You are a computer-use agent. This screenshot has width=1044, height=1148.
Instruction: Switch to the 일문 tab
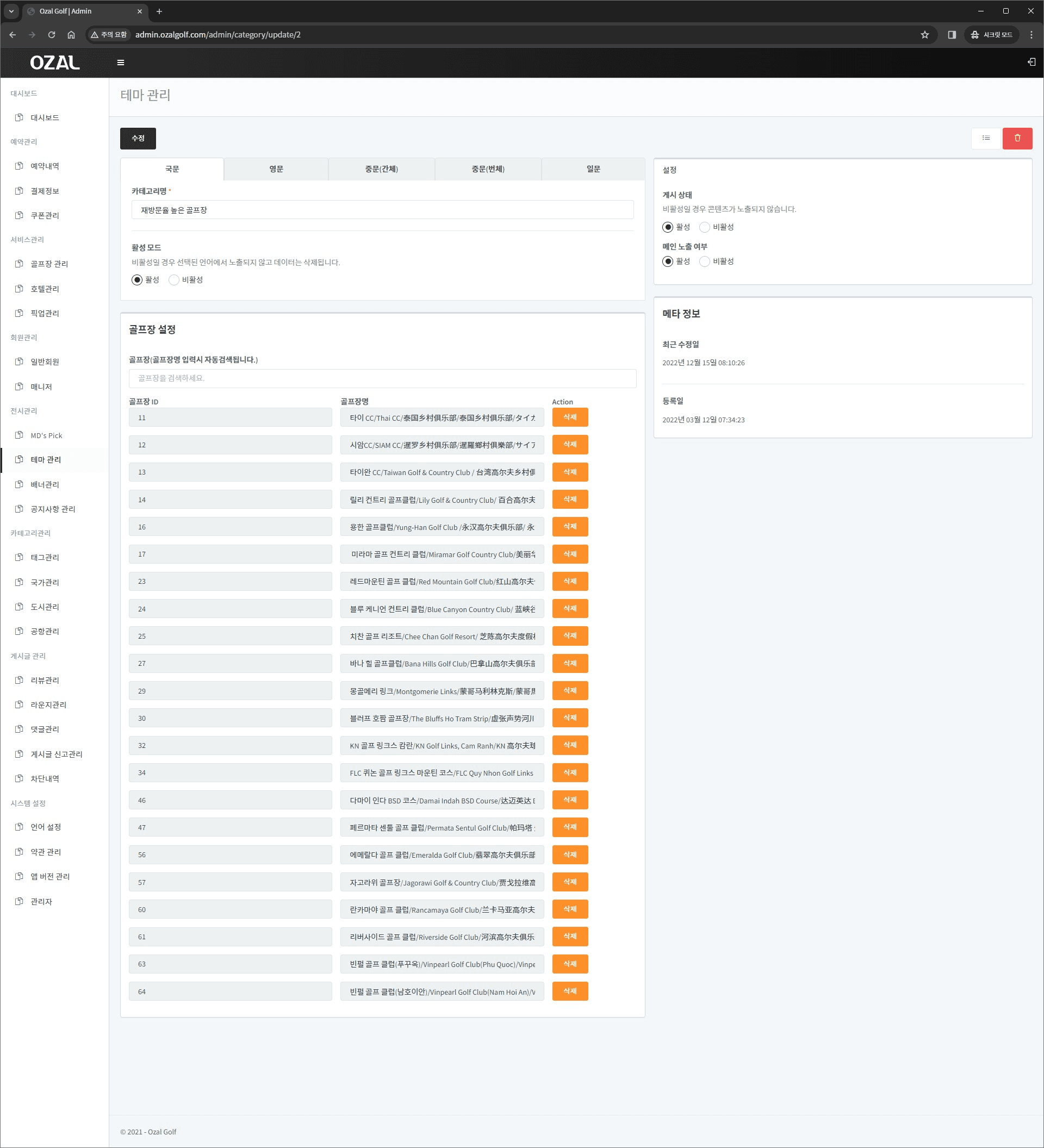[593, 169]
